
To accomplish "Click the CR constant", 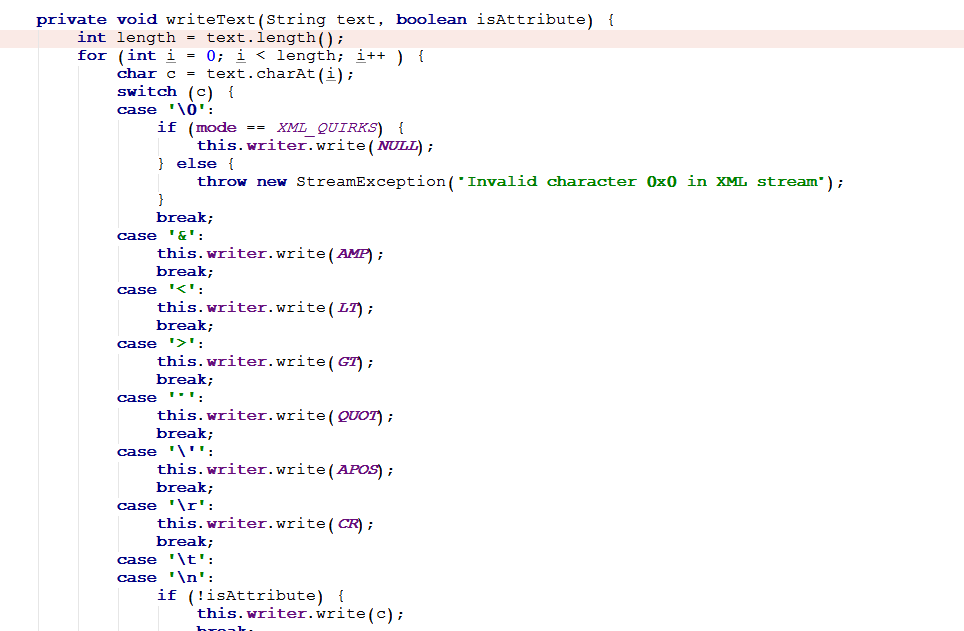I will (x=347, y=524).
